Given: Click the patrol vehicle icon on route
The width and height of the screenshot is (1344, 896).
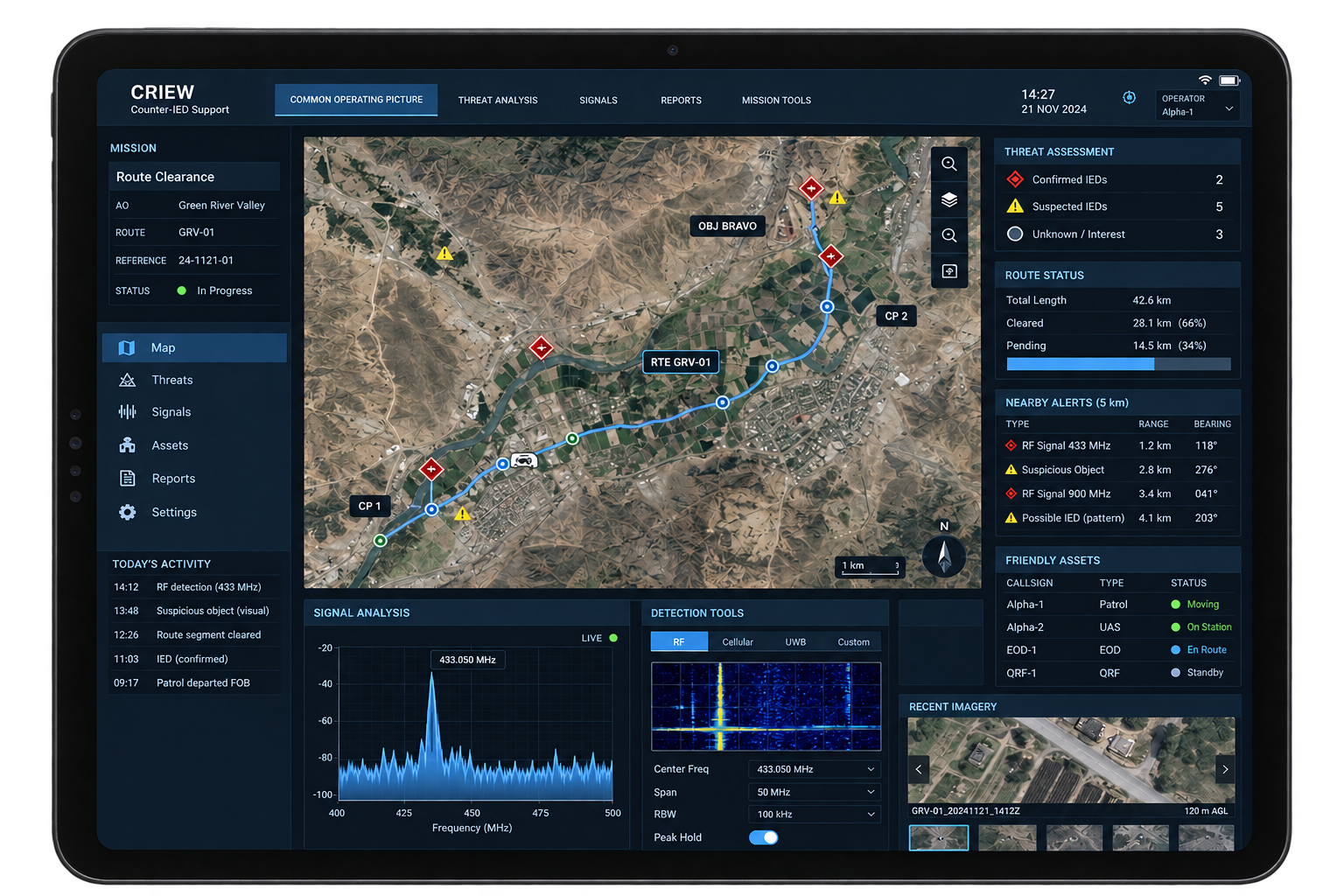Looking at the screenshot, I should coord(523,460).
